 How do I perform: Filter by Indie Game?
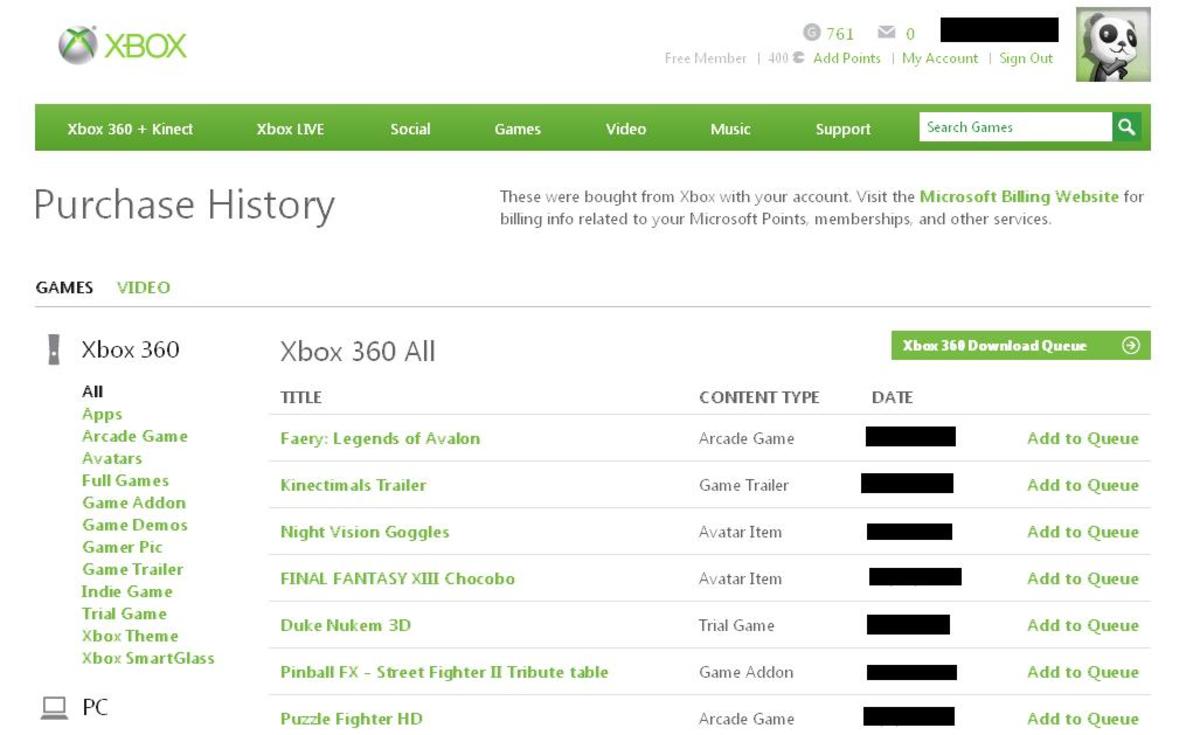[127, 591]
